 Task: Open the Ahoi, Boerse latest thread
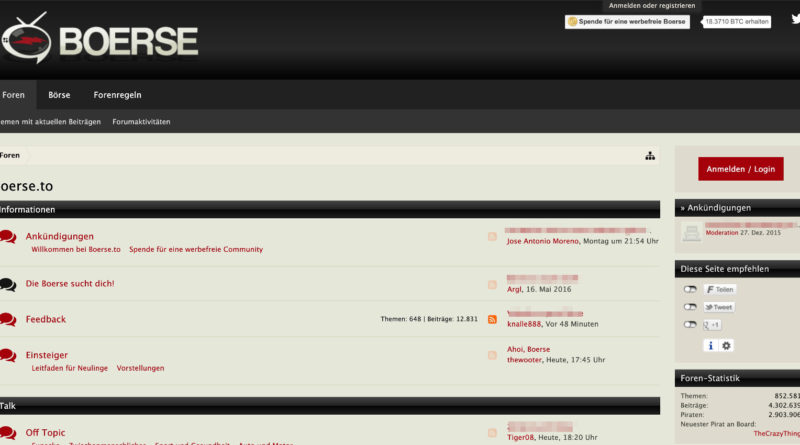tap(529, 350)
